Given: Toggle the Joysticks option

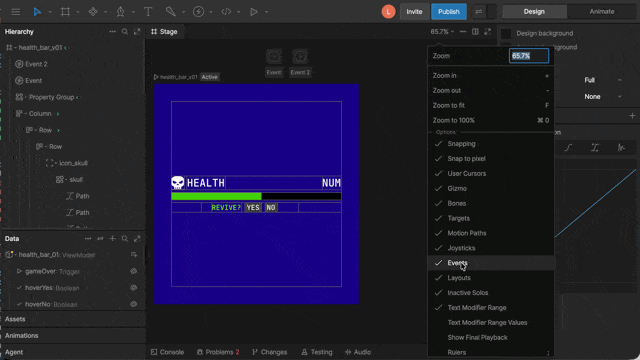Looking at the screenshot, I should pyautogui.click(x=491, y=248).
